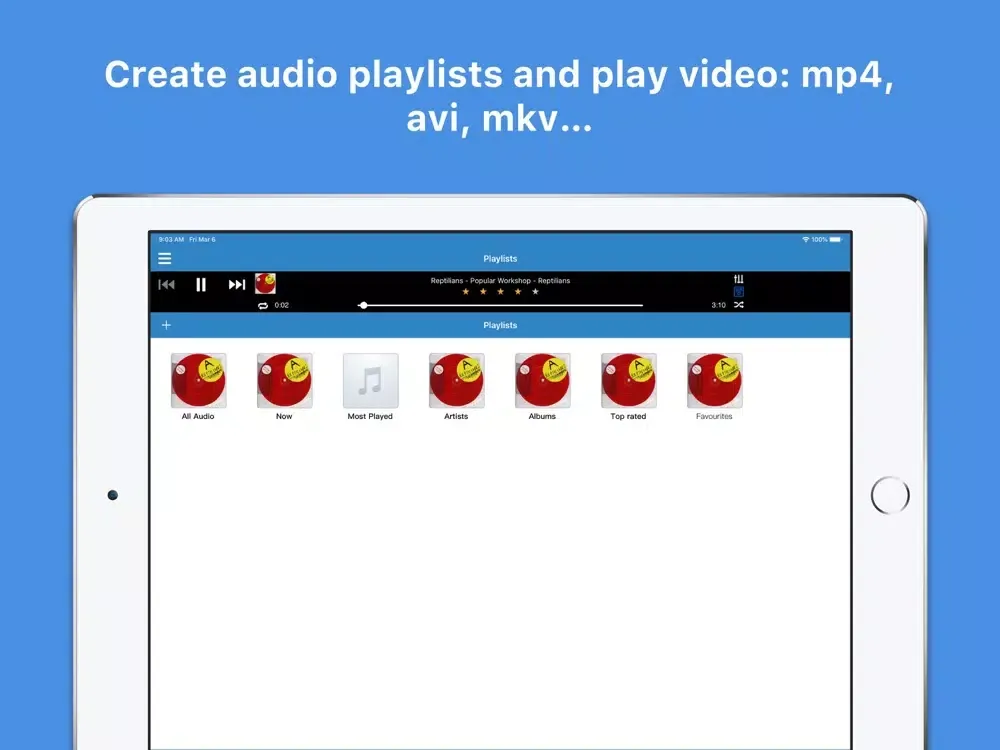Skip to the next track
This screenshot has width=1000, height=750.
pyautogui.click(x=237, y=284)
